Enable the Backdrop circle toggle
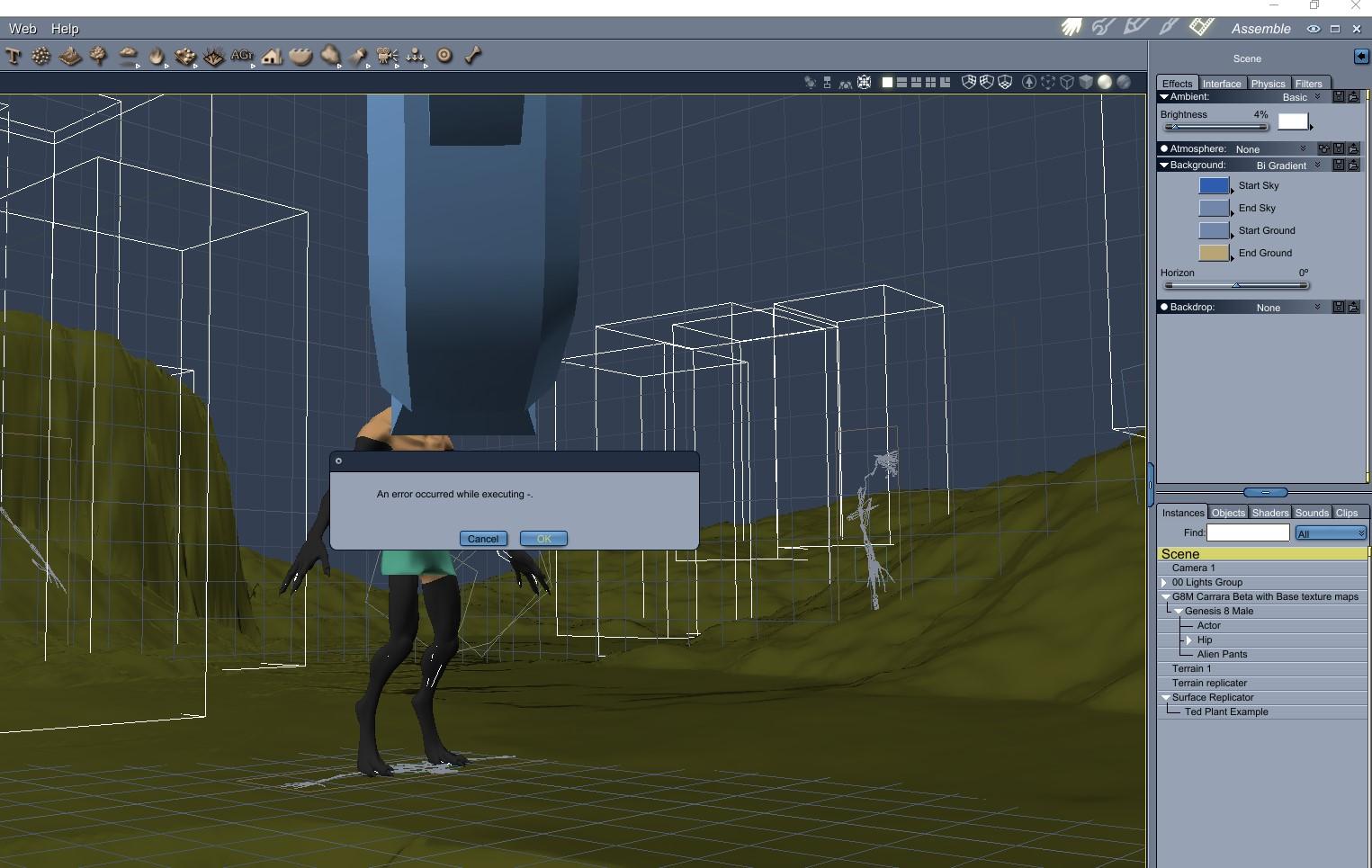1372x868 pixels. 1164,307
